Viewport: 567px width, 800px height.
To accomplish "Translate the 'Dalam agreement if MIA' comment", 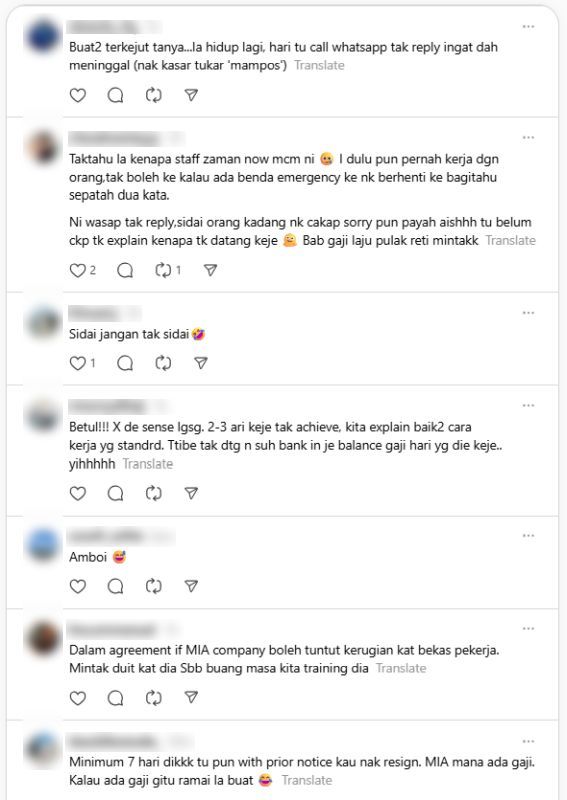I will pyautogui.click(x=401, y=668).
